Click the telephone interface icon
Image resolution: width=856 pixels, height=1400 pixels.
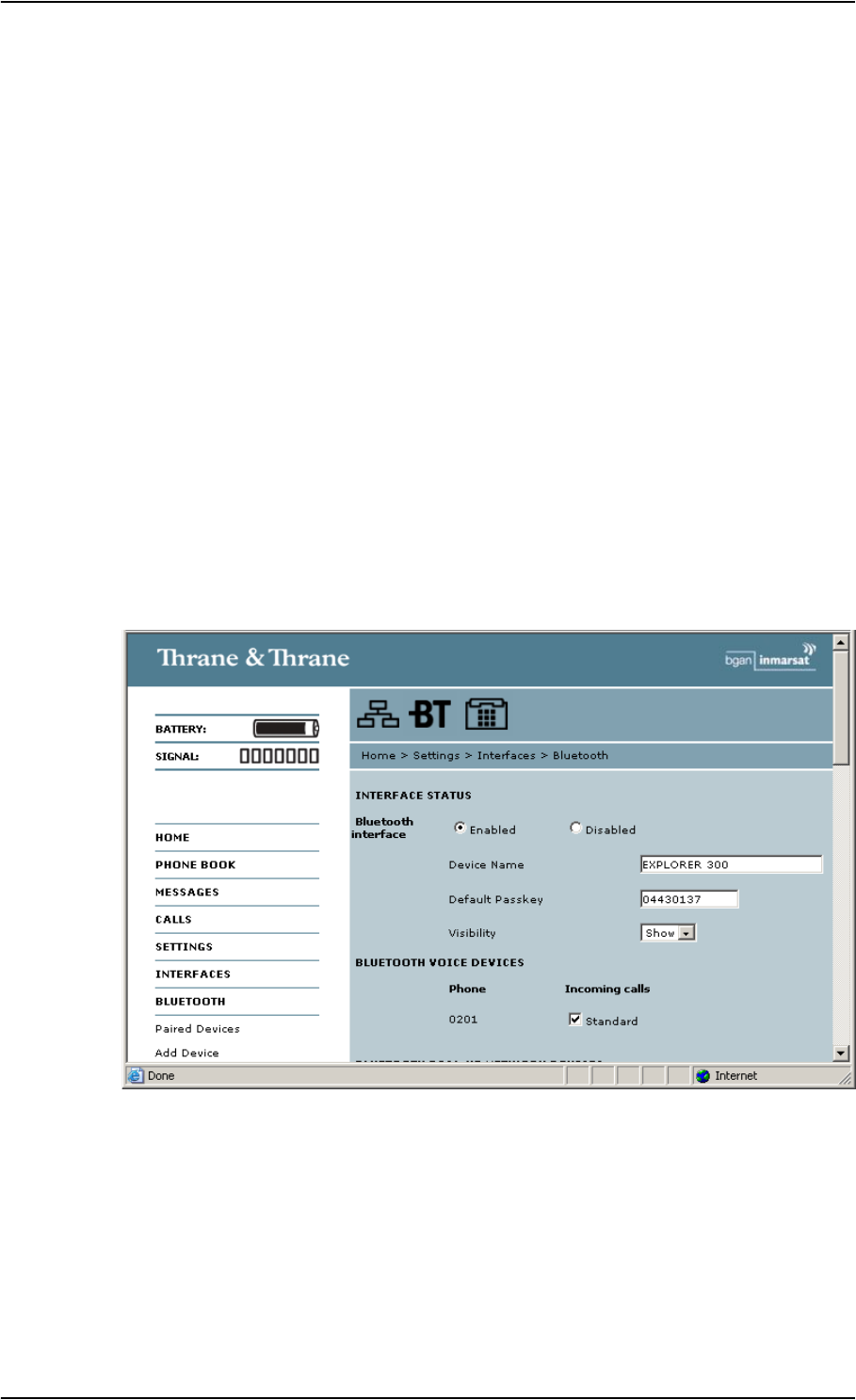tap(486, 715)
